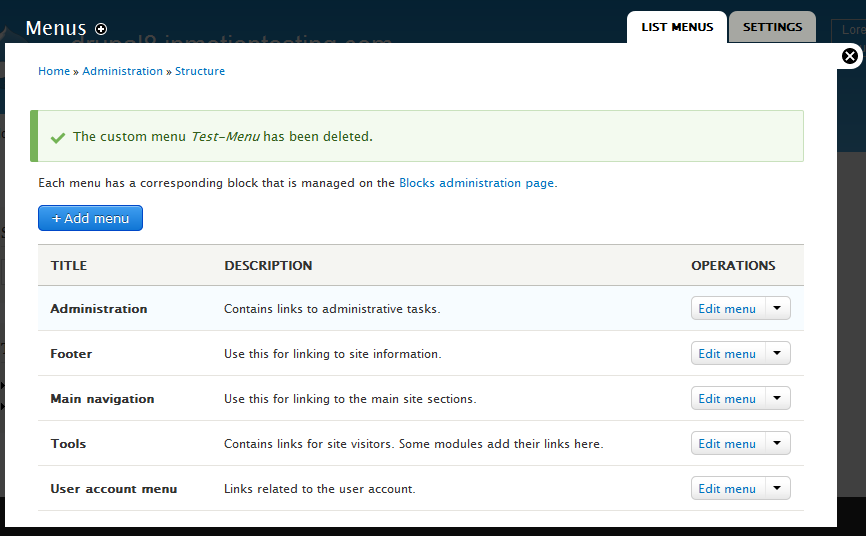Expand operations dropdown for Main navigation menu
This screenshot has width=866, height=536.
click(778, 399)
